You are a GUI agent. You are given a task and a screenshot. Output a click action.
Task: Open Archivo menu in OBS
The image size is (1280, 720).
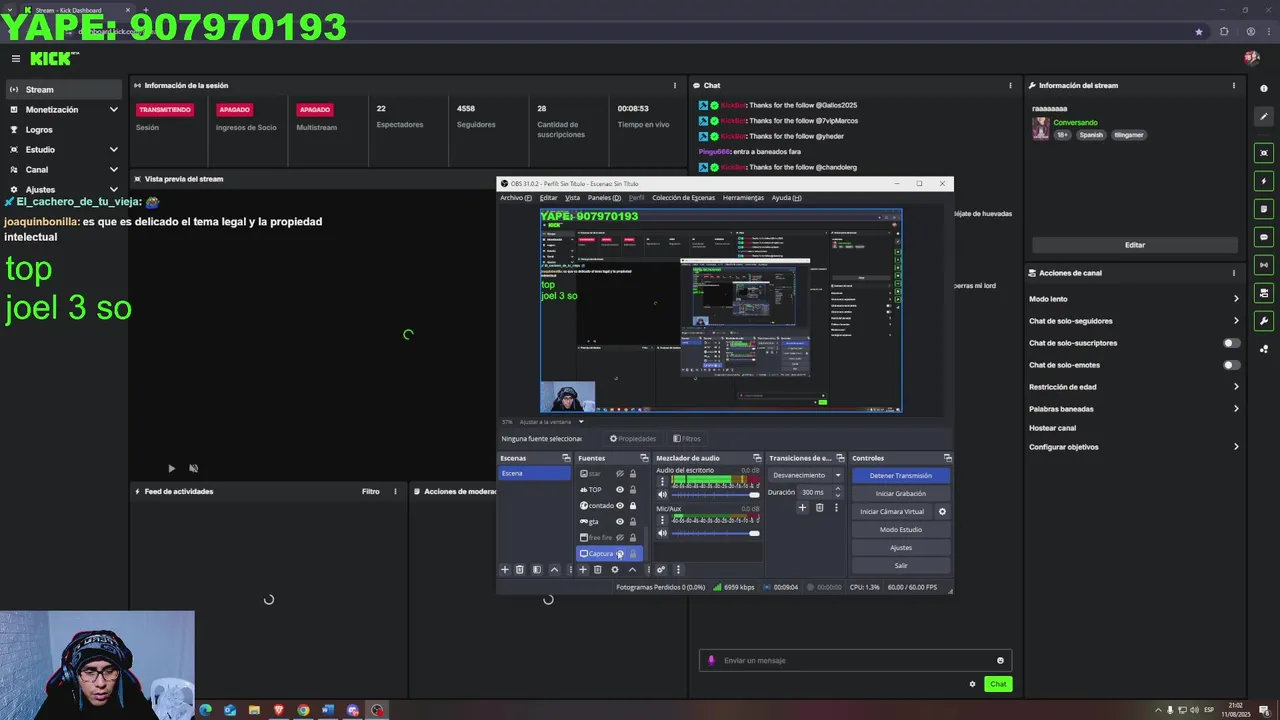[515, 198]
